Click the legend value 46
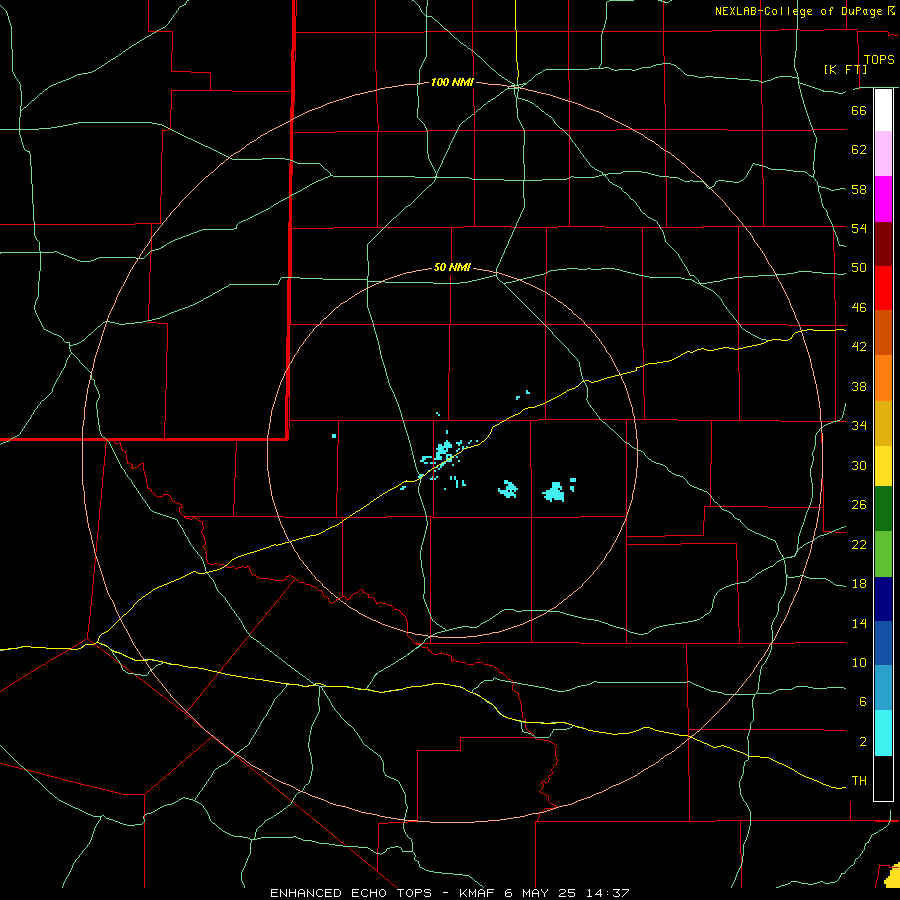Screen dimensions: 900x900 click(859, 308)
